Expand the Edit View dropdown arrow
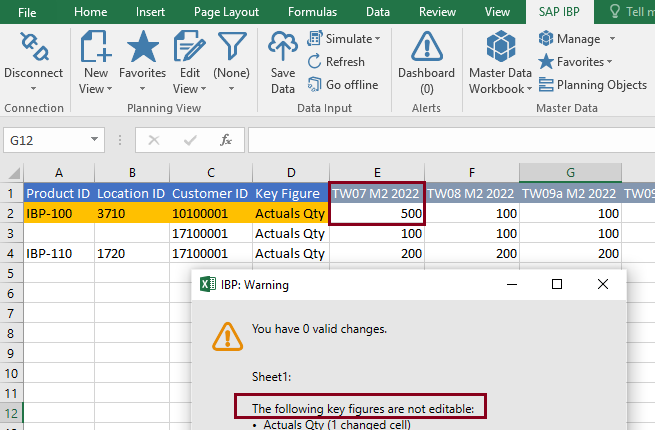The width and height of the screenshot is (655, 430). coord(203,89)
